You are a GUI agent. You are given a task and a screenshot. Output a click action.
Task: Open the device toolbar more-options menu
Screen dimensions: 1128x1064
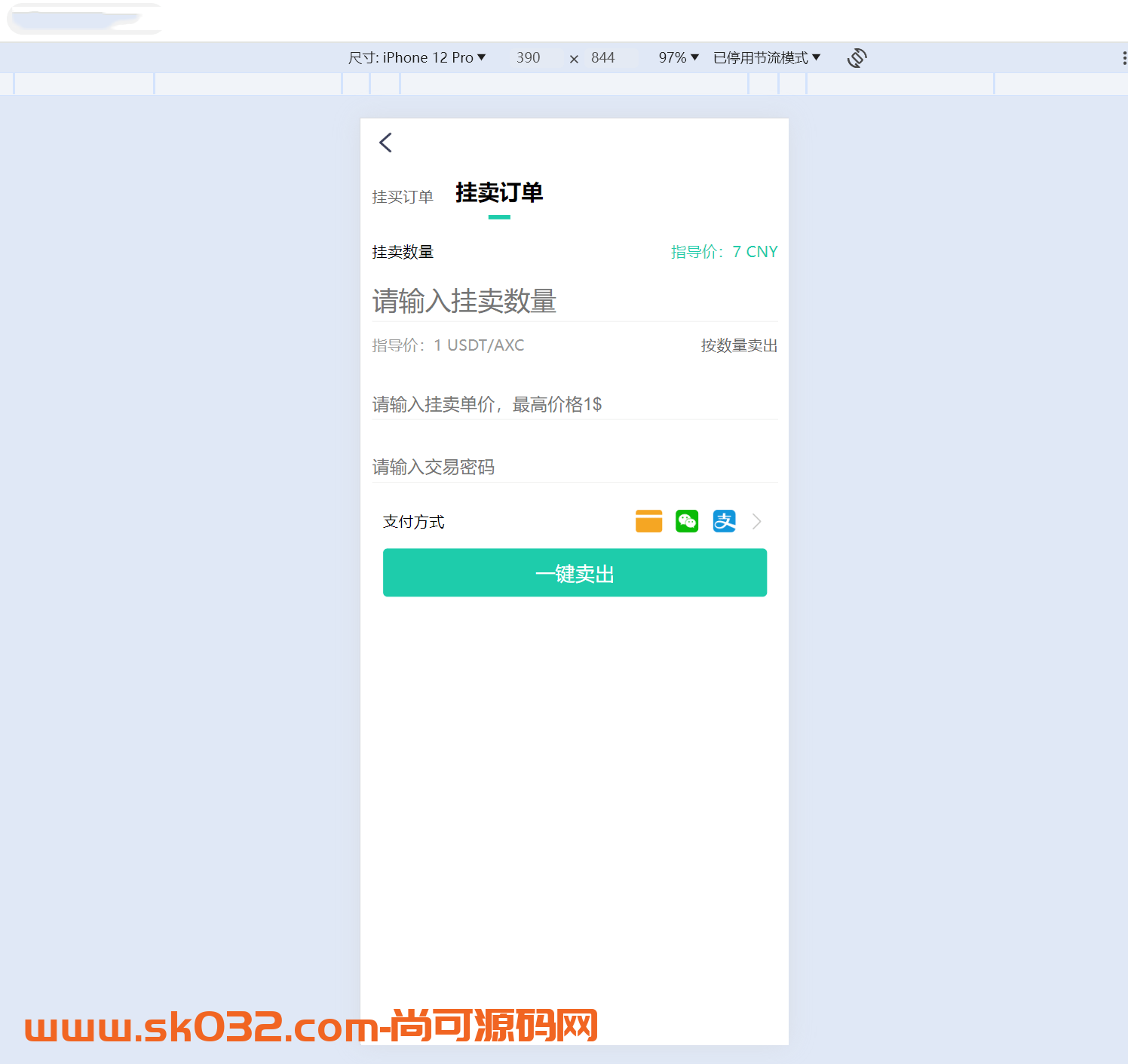click(x=1123, y=58)
